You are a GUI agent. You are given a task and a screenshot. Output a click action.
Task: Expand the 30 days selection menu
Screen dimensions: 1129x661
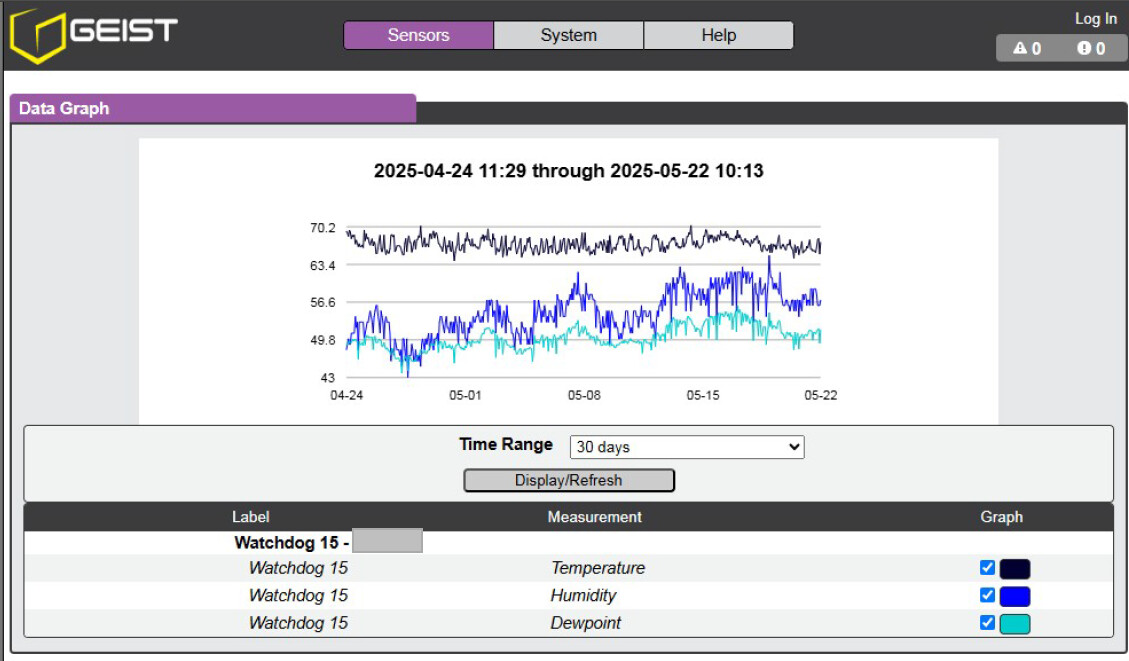click(686, 447)
